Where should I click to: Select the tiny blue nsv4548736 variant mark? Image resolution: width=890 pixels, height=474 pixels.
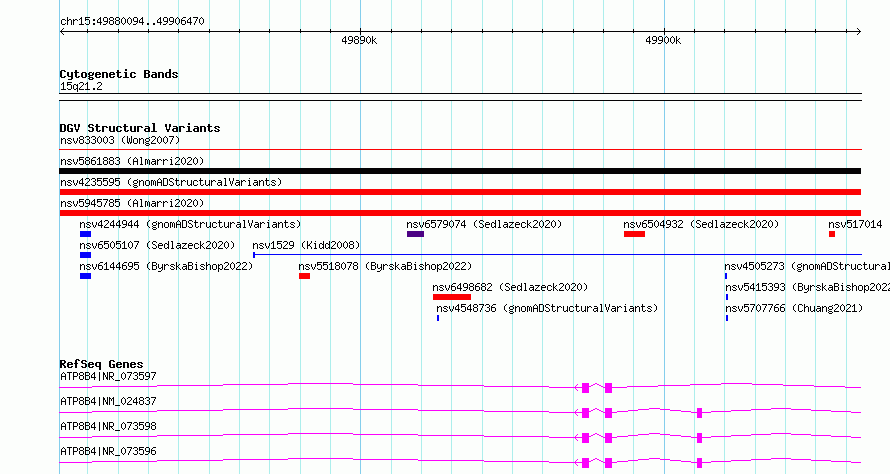click(x=438, y=318)
